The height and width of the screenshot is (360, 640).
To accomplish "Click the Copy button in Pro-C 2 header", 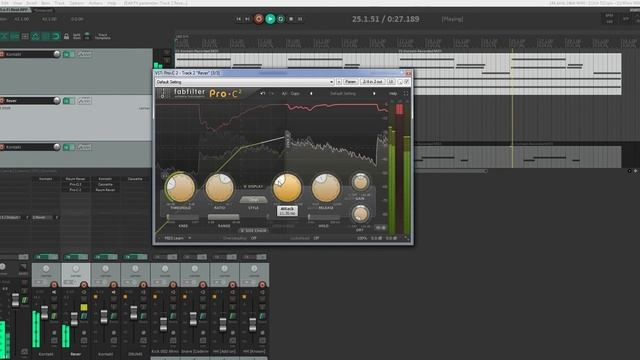I will click(x=295, y=93).
